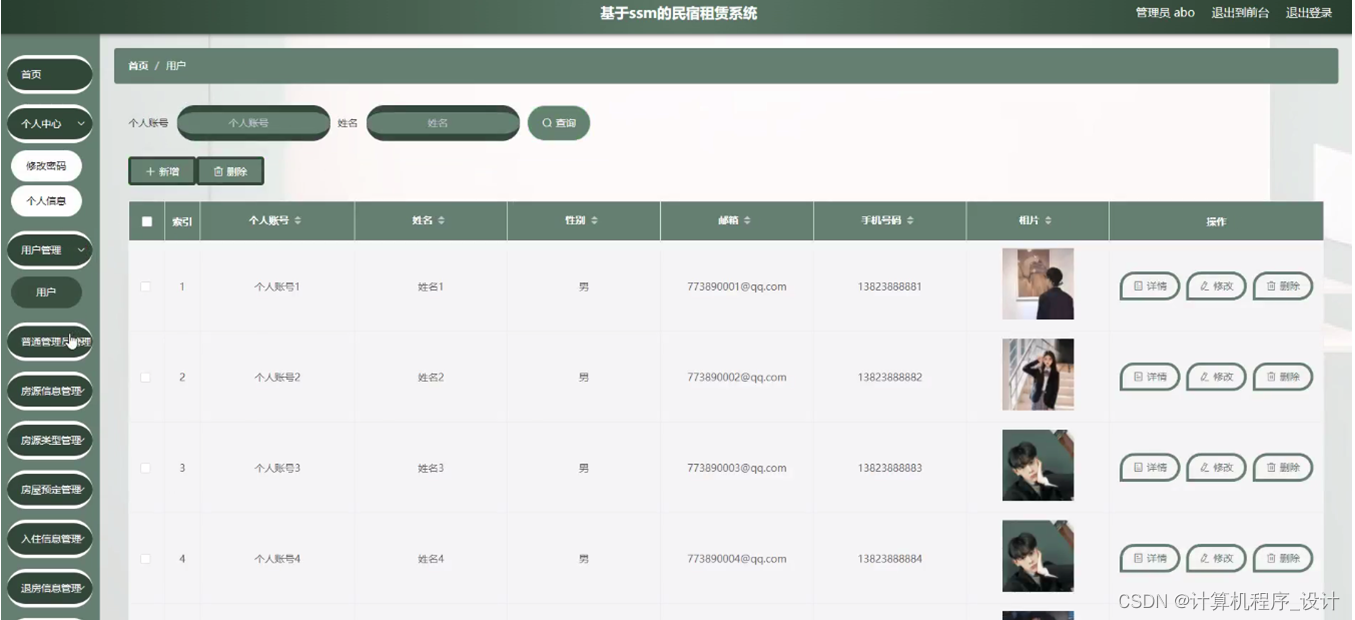Click 修改 for the 姓名1 row
This screenshot has width=1355, height=620.
click(x=1216, y=286)
